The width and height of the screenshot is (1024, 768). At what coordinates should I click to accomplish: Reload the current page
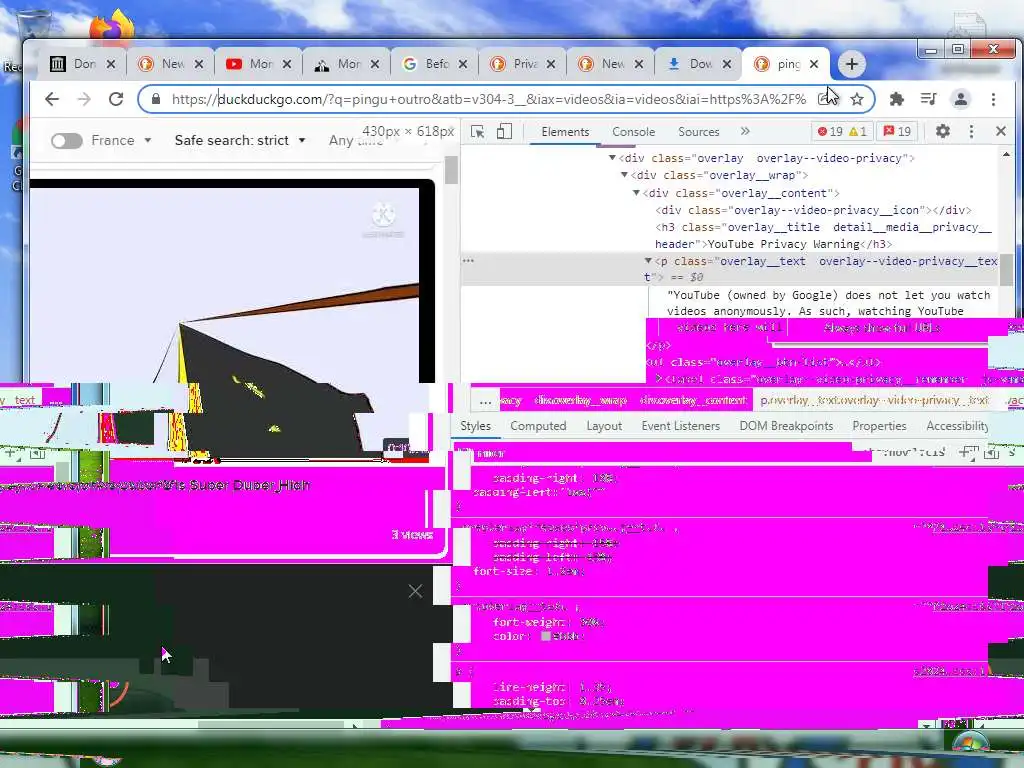tap(116, 99)
